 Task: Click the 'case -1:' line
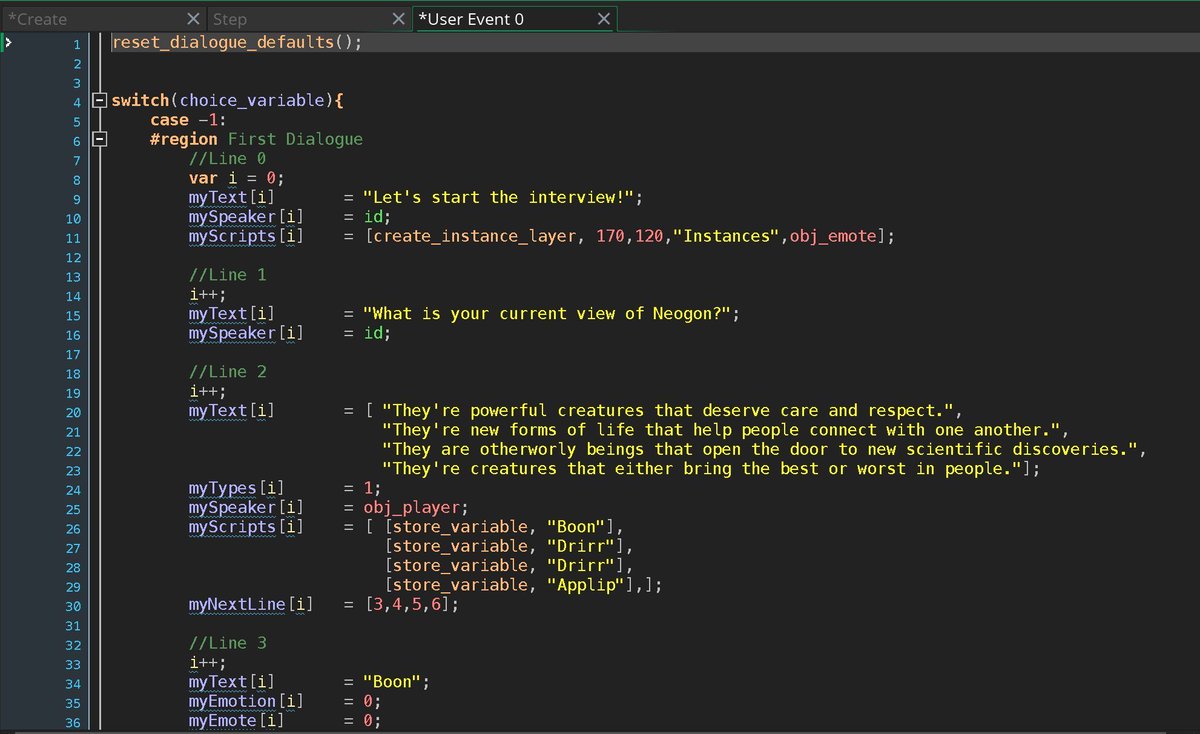(x=188, y=120)
